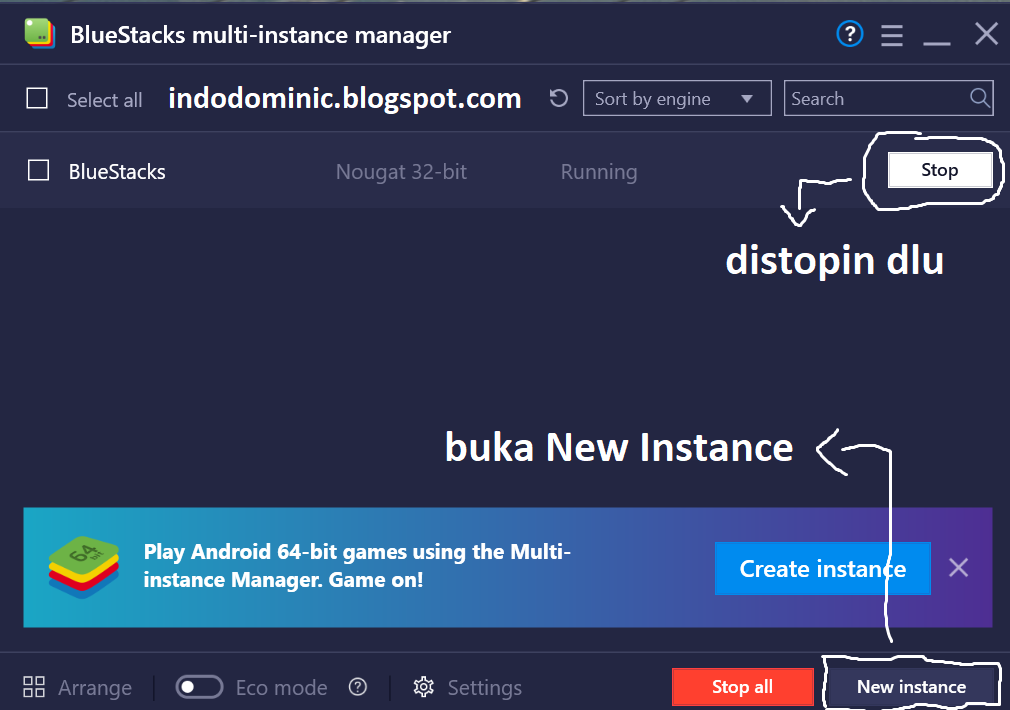Image resolution: width=1010 pixels, height=710 pixels.
Task: Click the Arrange grid icon
Action: click(x=33, y=687)
